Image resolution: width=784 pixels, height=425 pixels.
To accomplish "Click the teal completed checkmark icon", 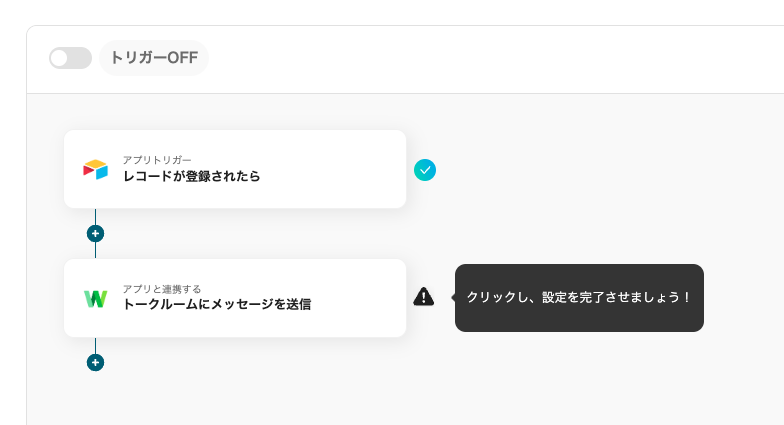I will (x=425, y=170).
